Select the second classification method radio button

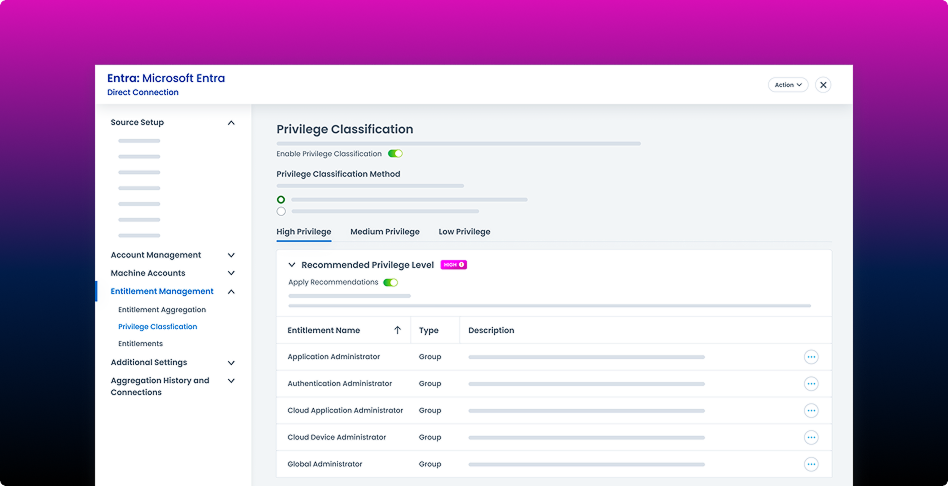click(281, 212)
